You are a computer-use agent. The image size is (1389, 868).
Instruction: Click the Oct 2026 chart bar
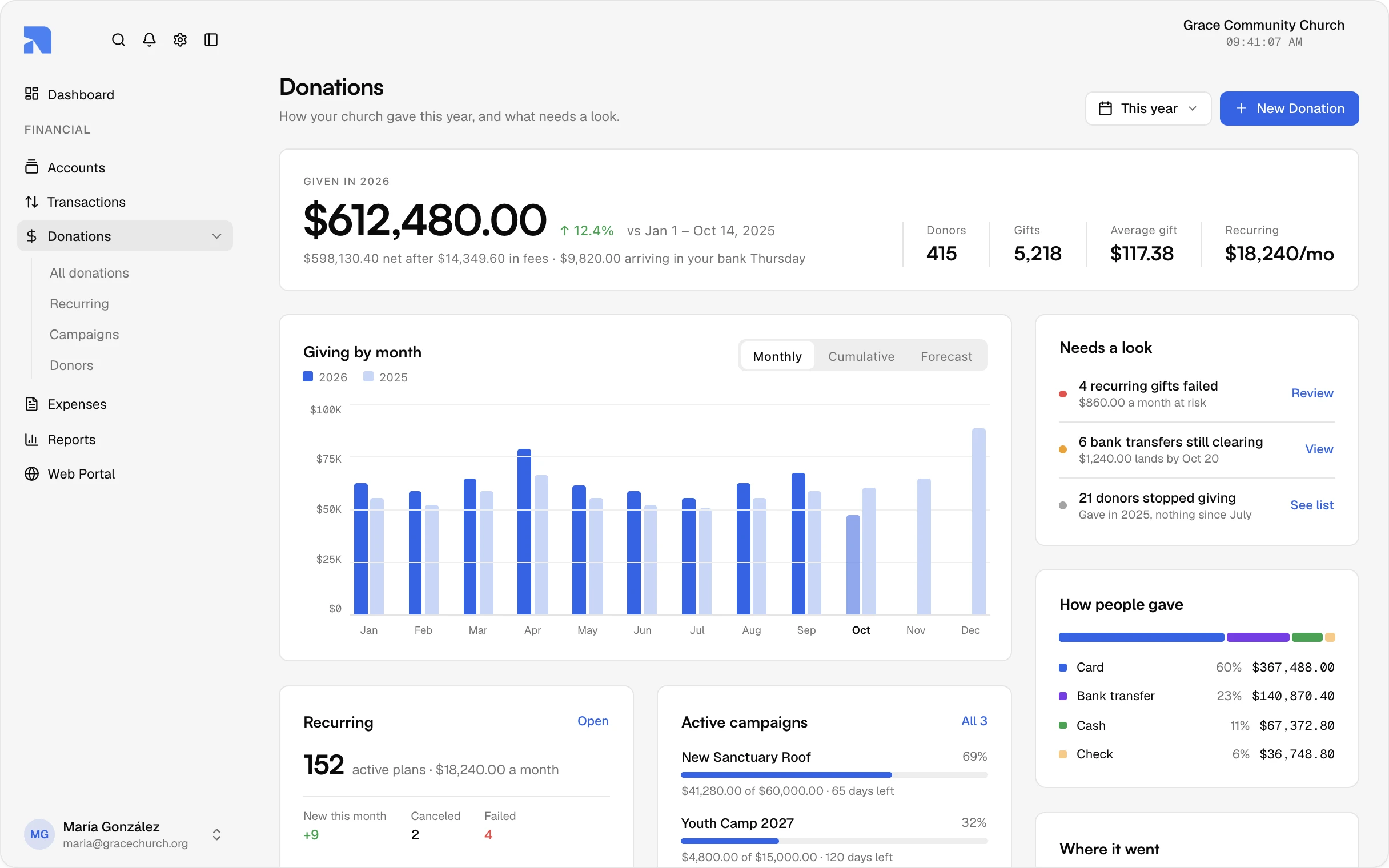853,565
